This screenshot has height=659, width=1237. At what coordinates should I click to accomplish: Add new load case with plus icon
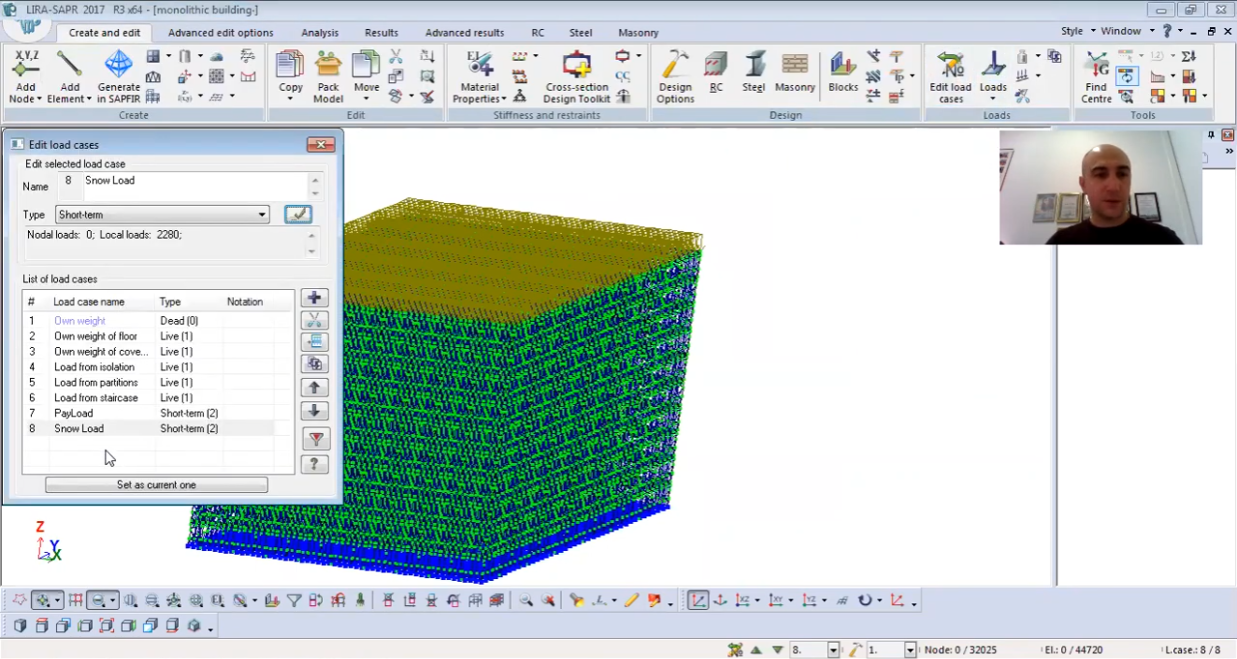pos(314,298)
